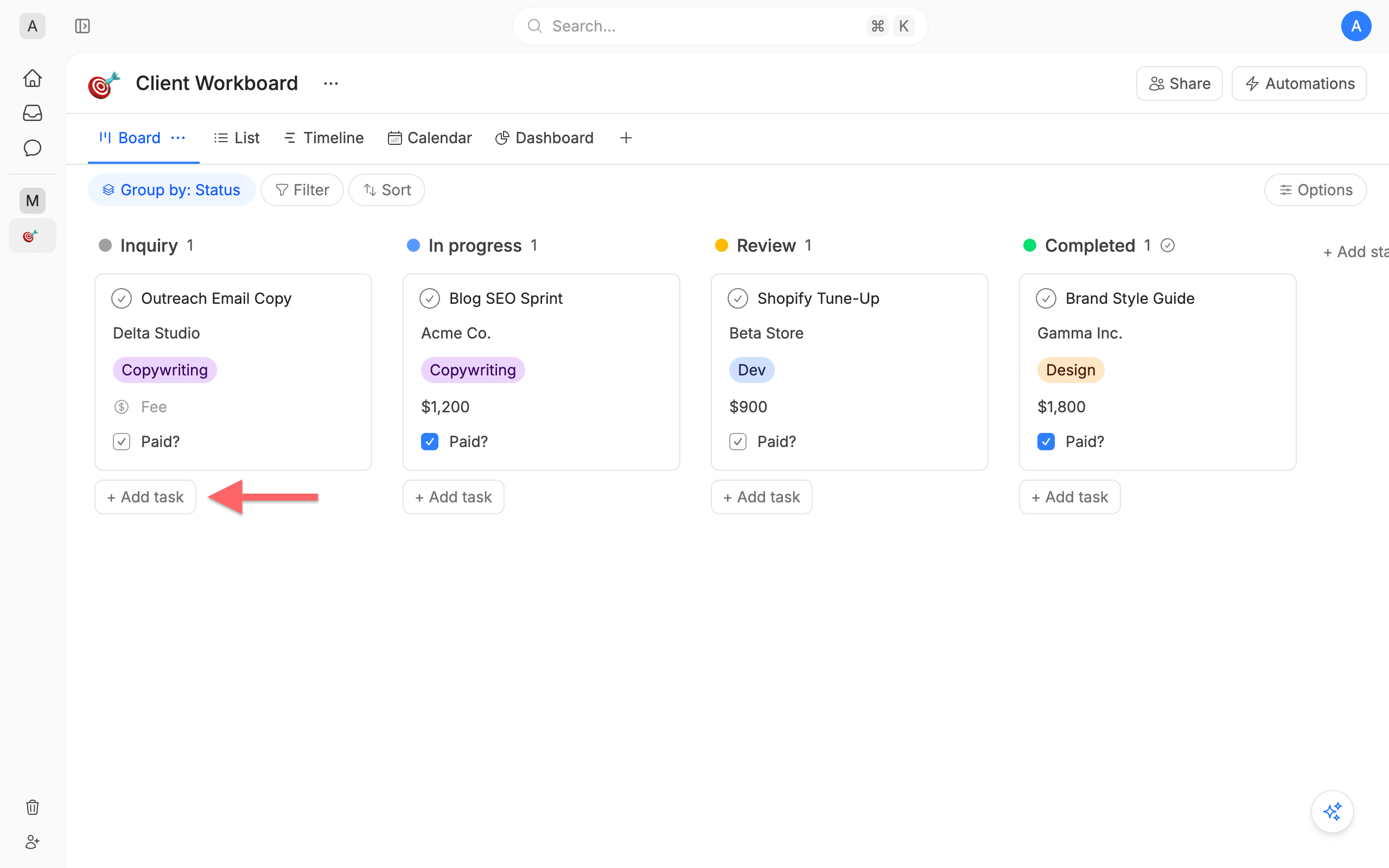Click the Search input field
The width and height of the screenshot is (1389, 868).
(x=720, y=26)
